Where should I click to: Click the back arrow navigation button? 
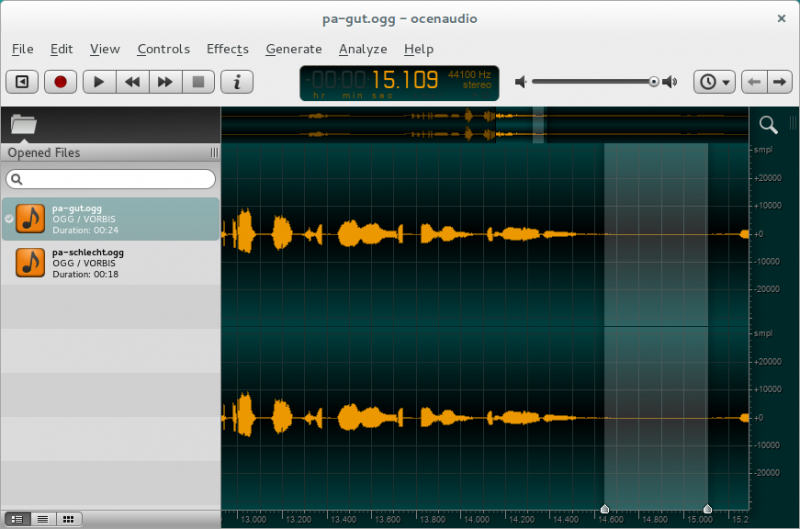[755, 82]
